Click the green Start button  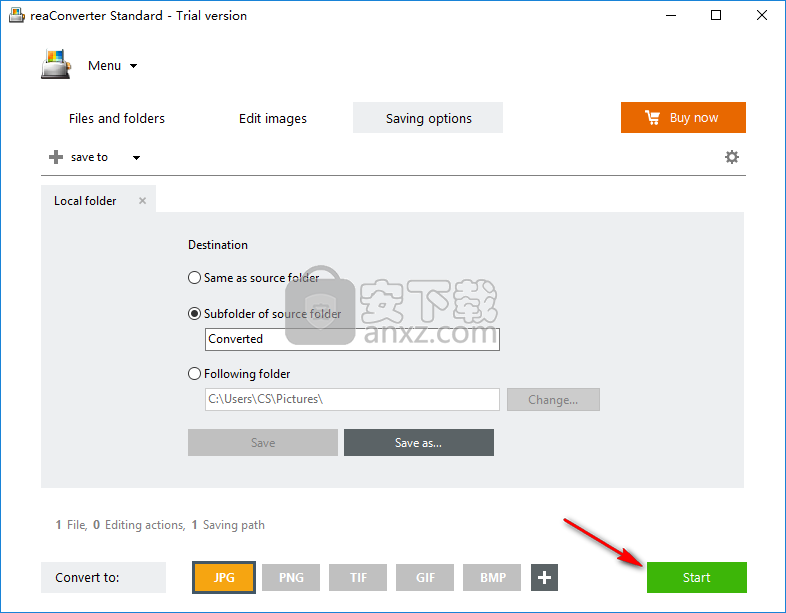click(x=696, y=577)
